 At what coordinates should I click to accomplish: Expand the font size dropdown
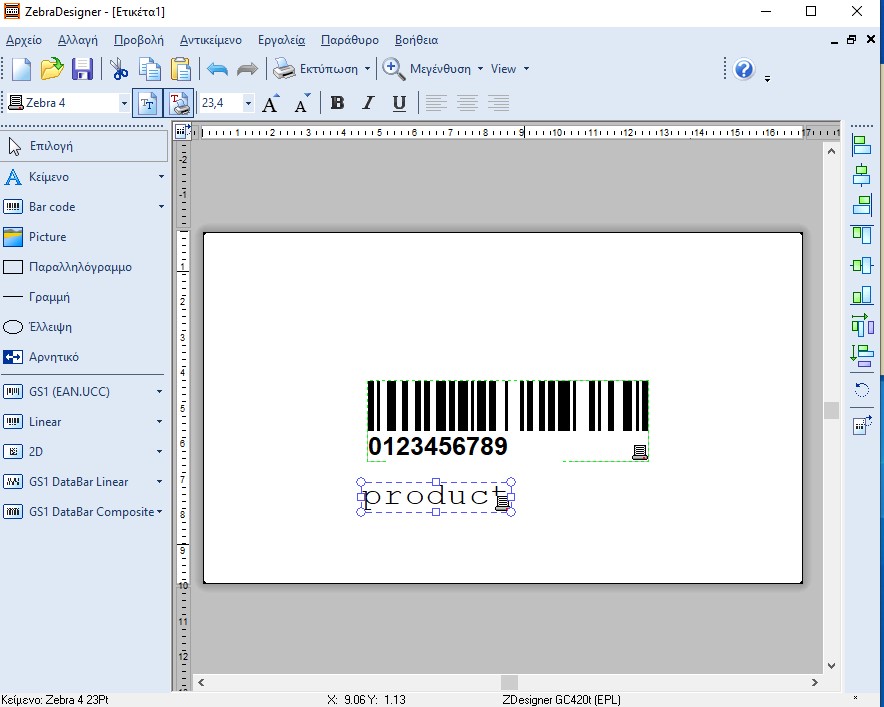pos(248,103)
